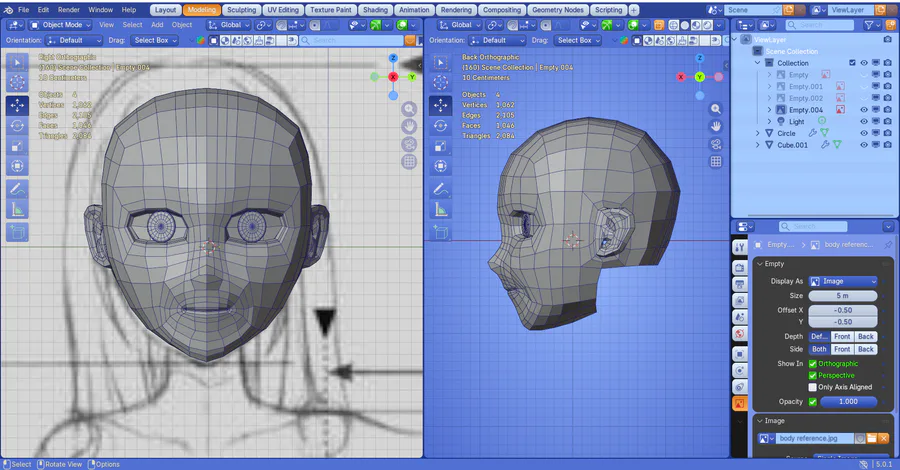Expand the Empty.004 item in the outliner
The width and height of the screenshot is (900, 470).
770,110
